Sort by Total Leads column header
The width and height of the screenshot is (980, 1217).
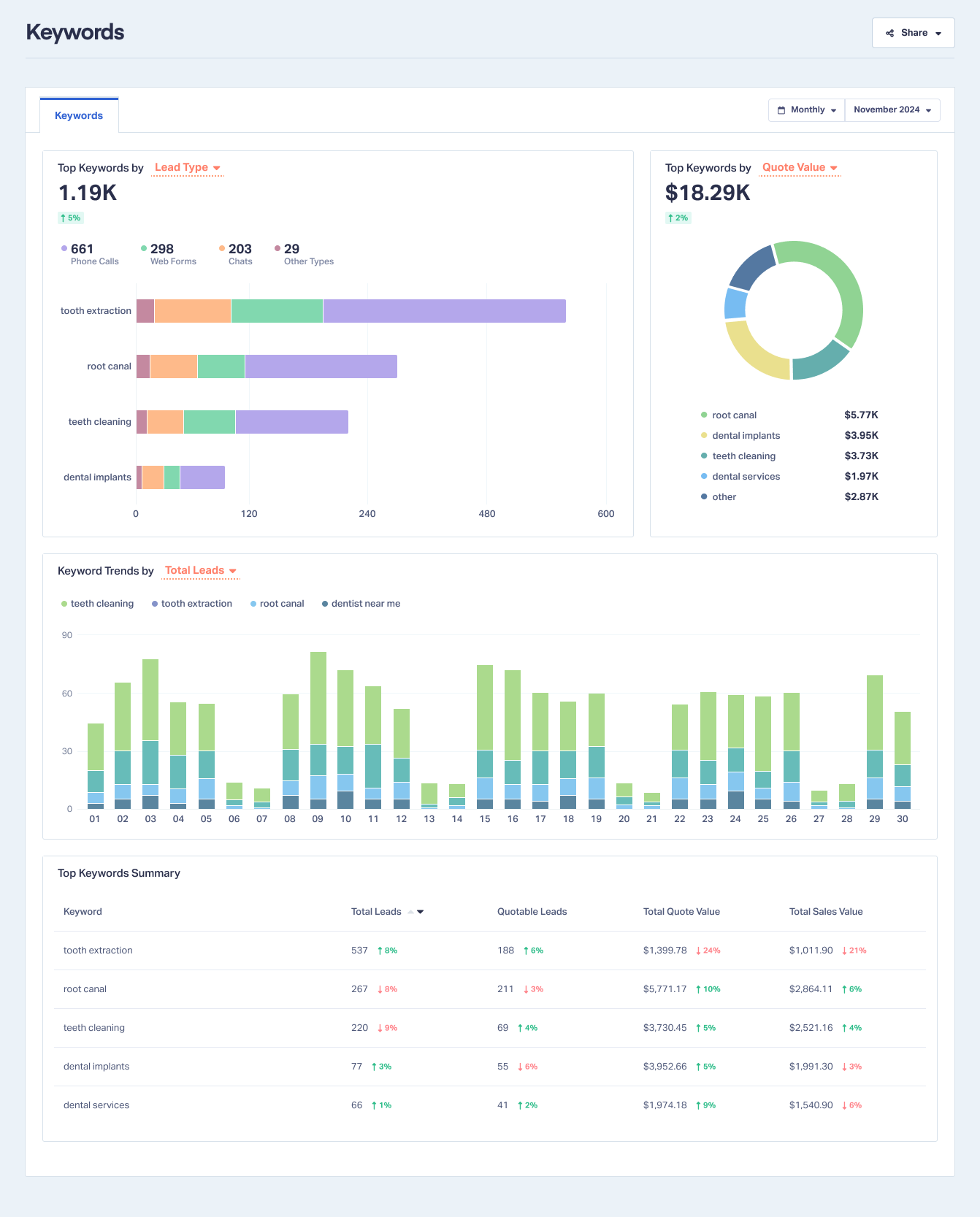point(376,912)
